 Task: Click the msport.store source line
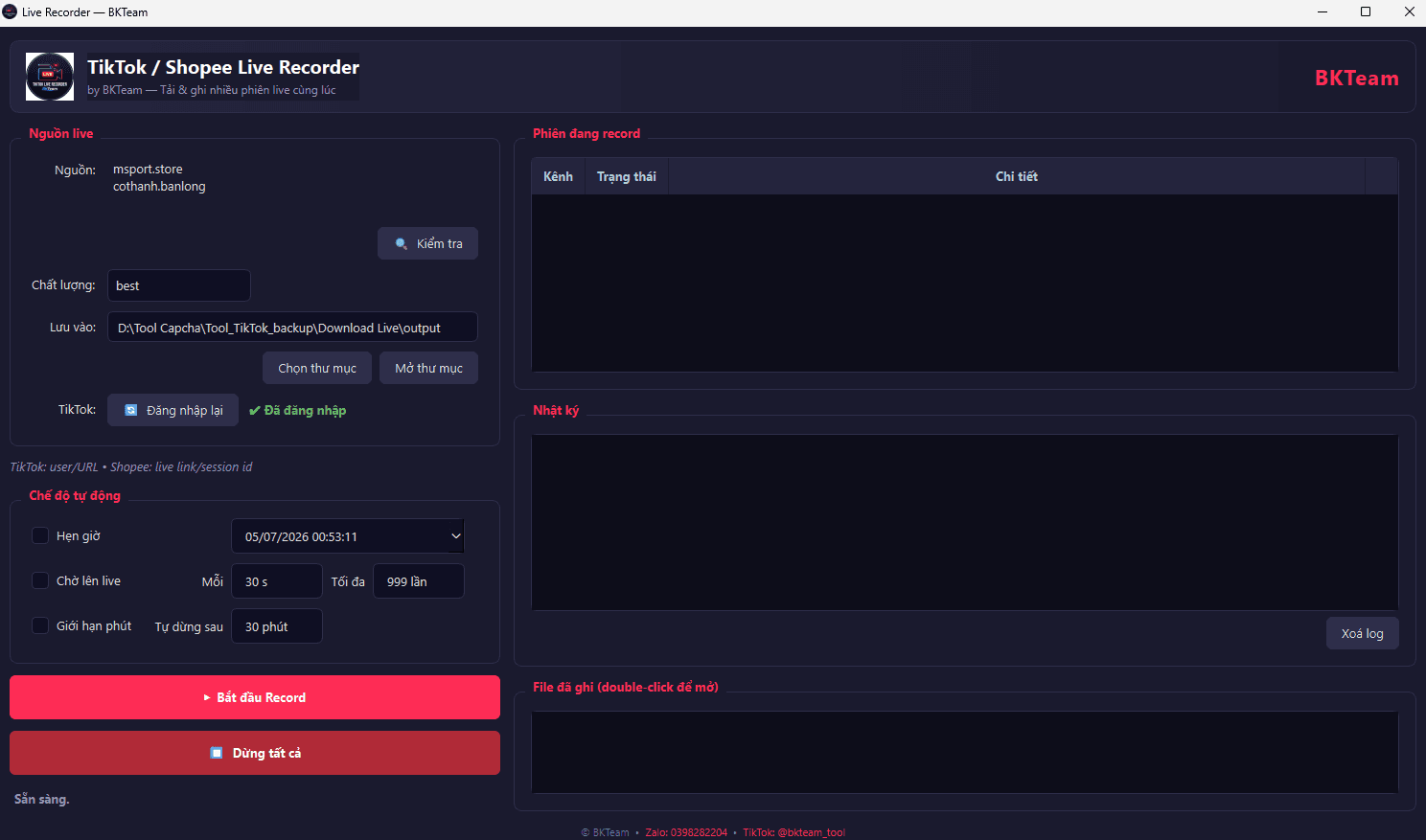pos(148,170)
